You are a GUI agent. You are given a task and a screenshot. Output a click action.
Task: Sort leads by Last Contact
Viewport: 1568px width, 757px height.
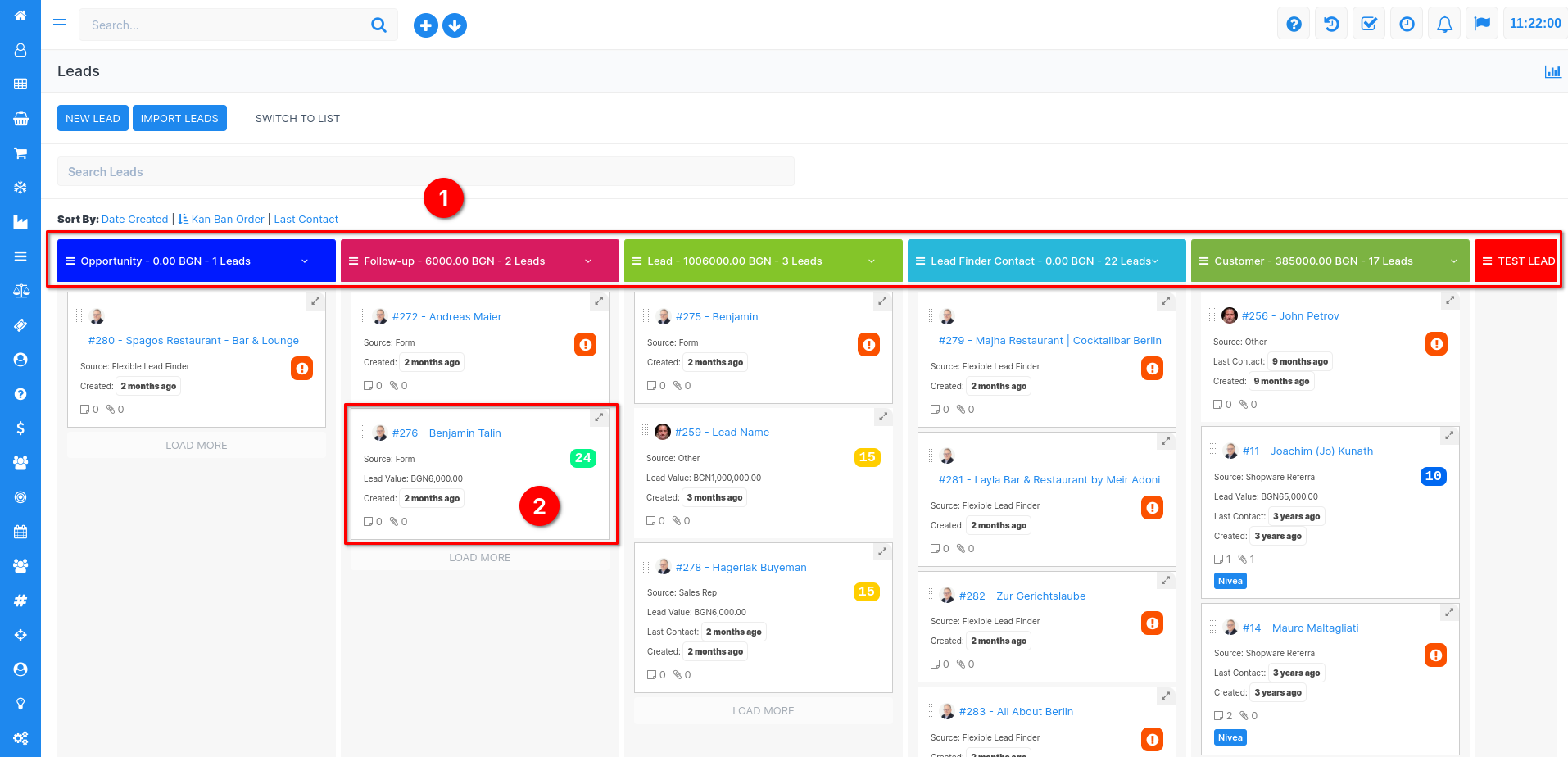pyautogui.click(x=306, y=220)
